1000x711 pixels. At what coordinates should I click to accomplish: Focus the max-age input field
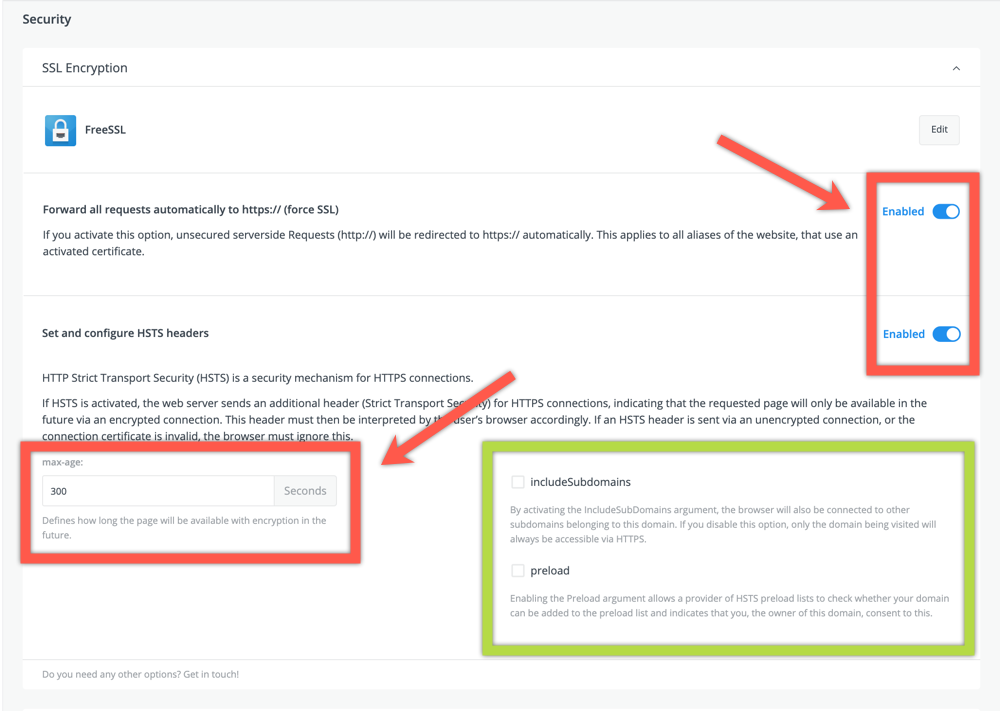[158, 491]
